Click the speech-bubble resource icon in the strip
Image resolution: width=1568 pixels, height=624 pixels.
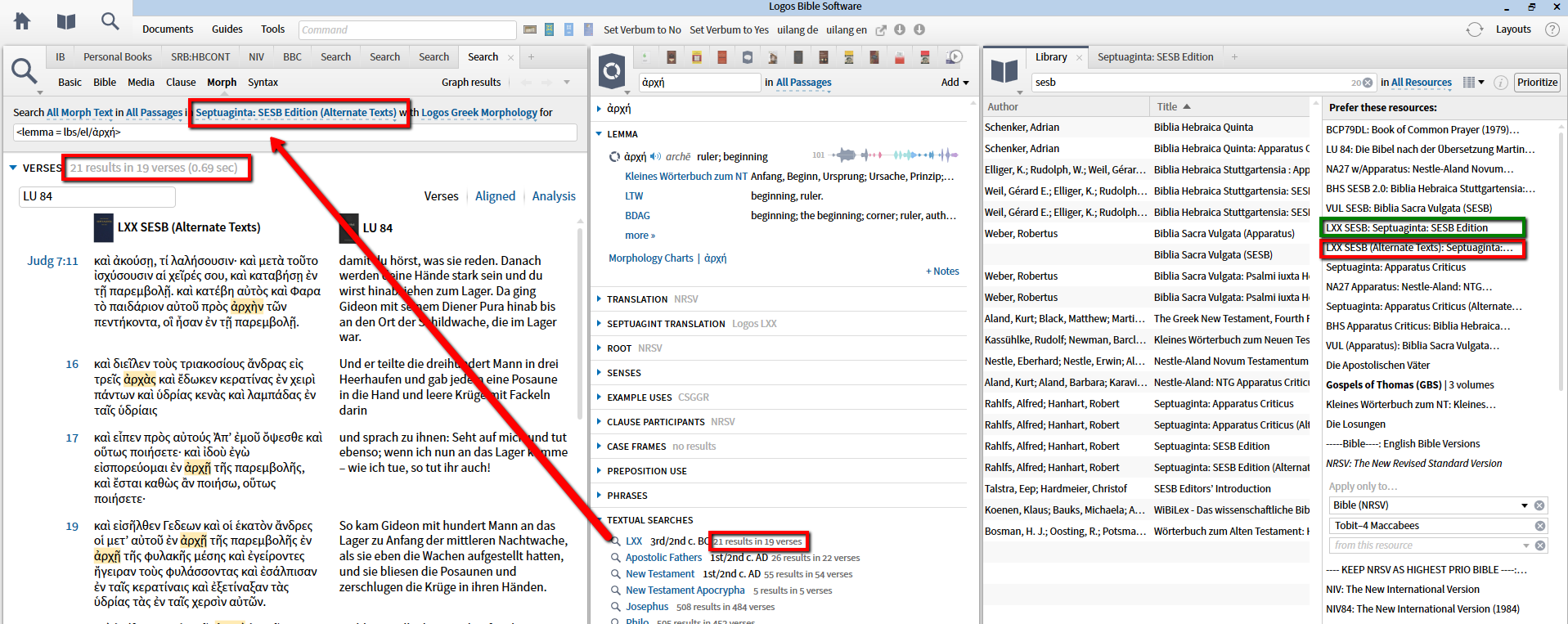748,57
